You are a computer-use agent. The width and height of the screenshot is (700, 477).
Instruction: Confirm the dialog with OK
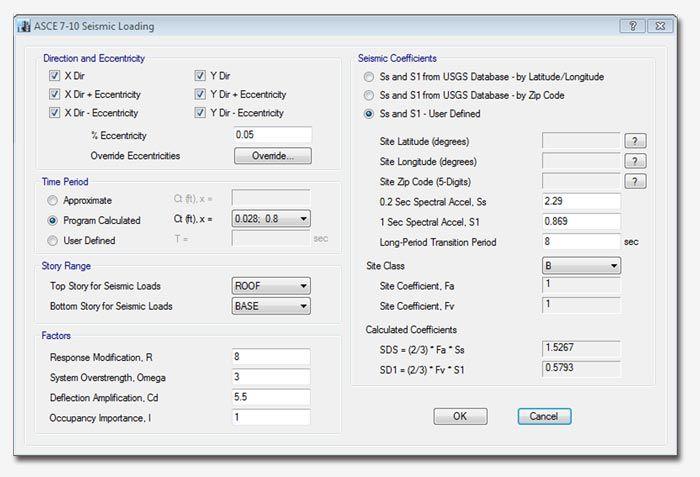(x=460, y=416)
